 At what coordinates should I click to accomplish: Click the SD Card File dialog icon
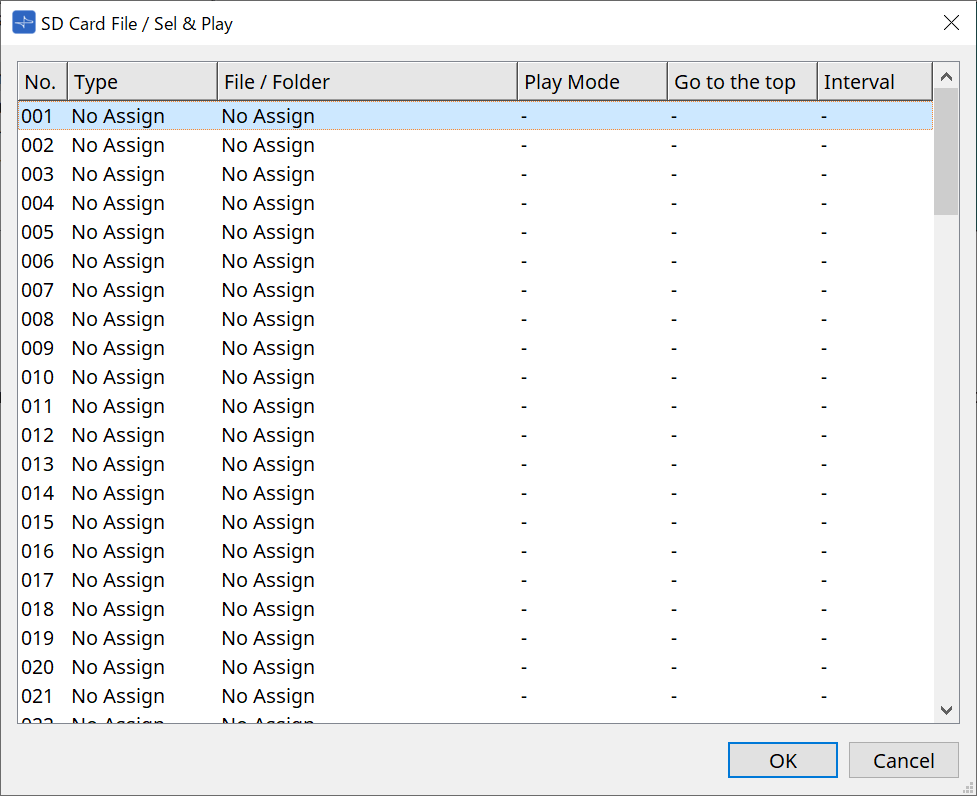pyautogui.click(x=22, y=22)
